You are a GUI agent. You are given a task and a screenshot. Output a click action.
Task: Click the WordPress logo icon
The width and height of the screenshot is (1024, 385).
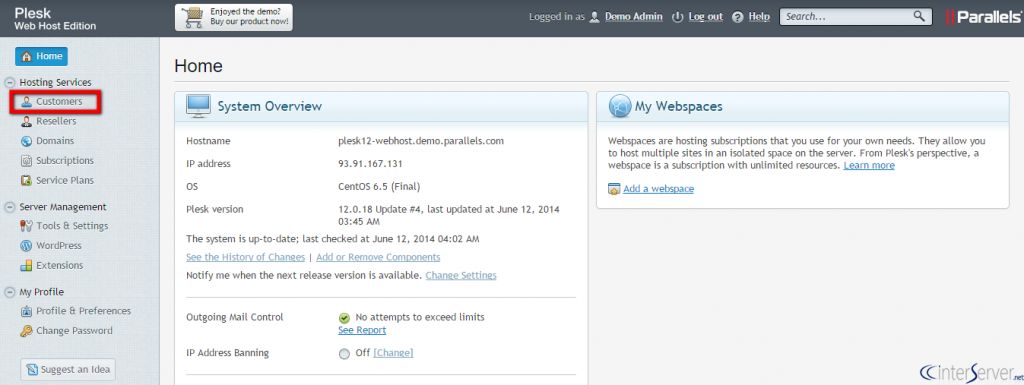[26, 246]
